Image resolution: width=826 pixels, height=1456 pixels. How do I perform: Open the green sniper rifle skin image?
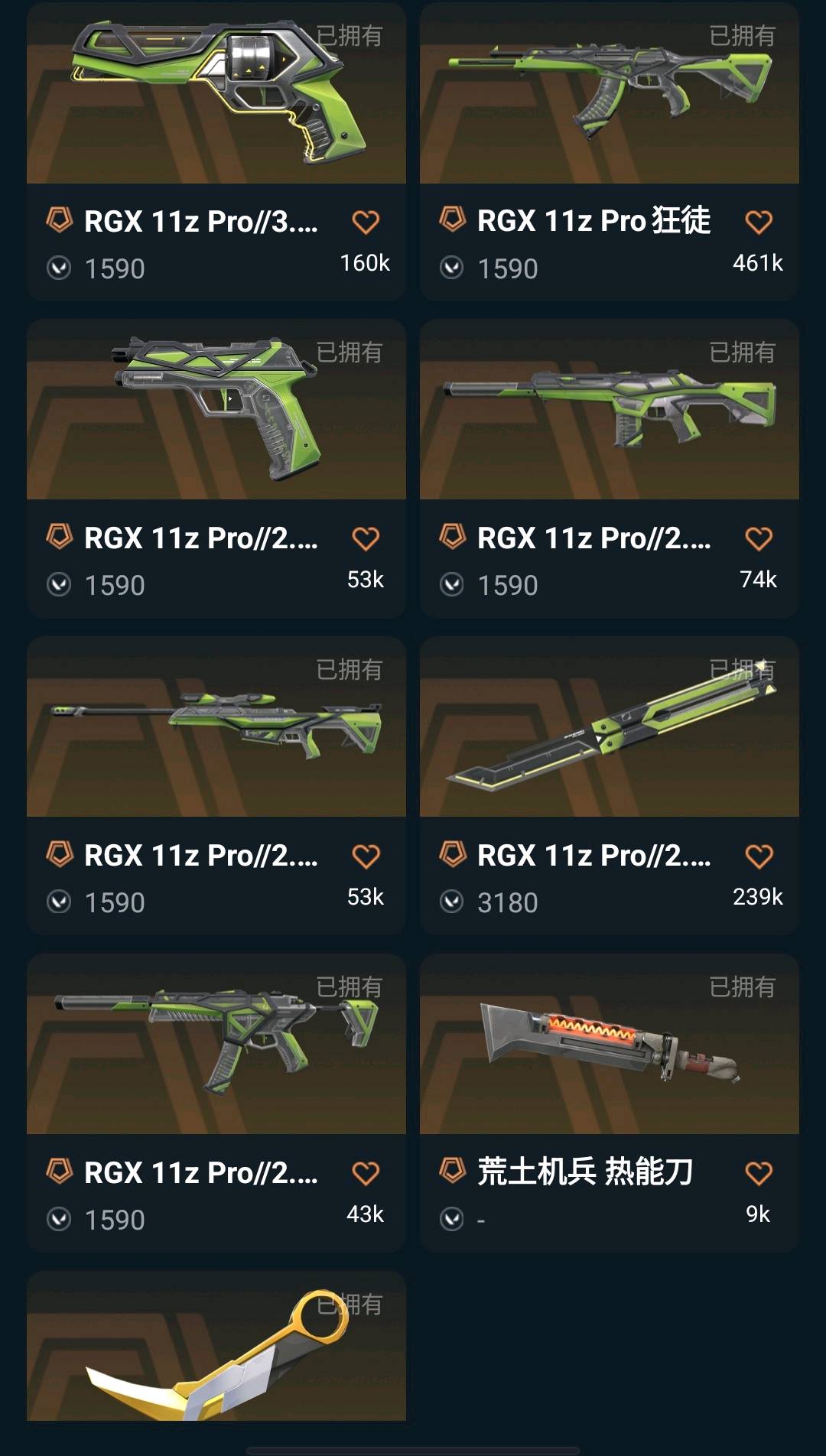[x=216, y=726]
